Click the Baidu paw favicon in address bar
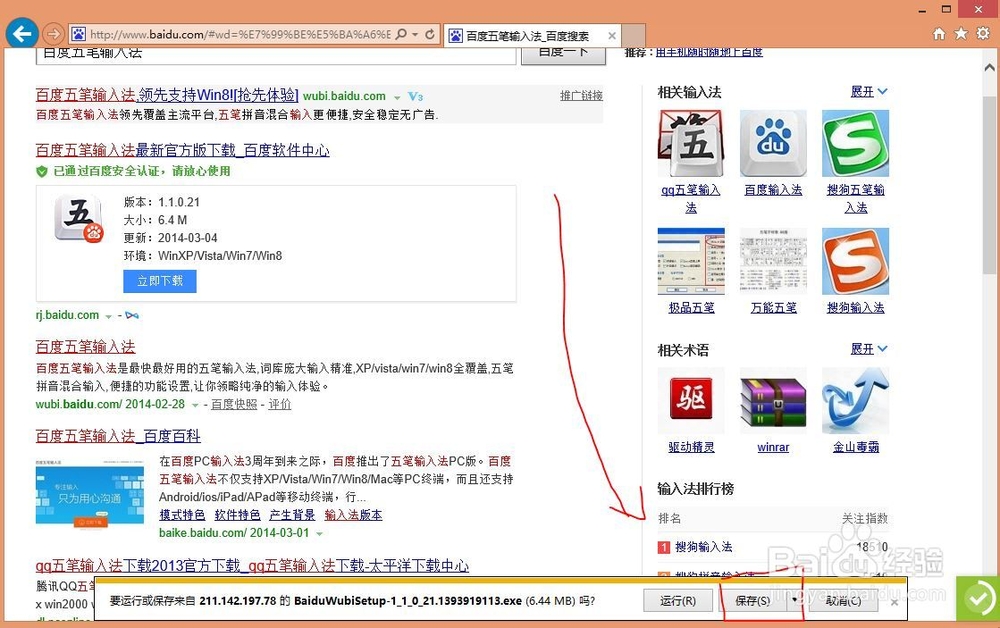Image resolution: width=1000 pixels, height=628 pixels. (78, 34)
